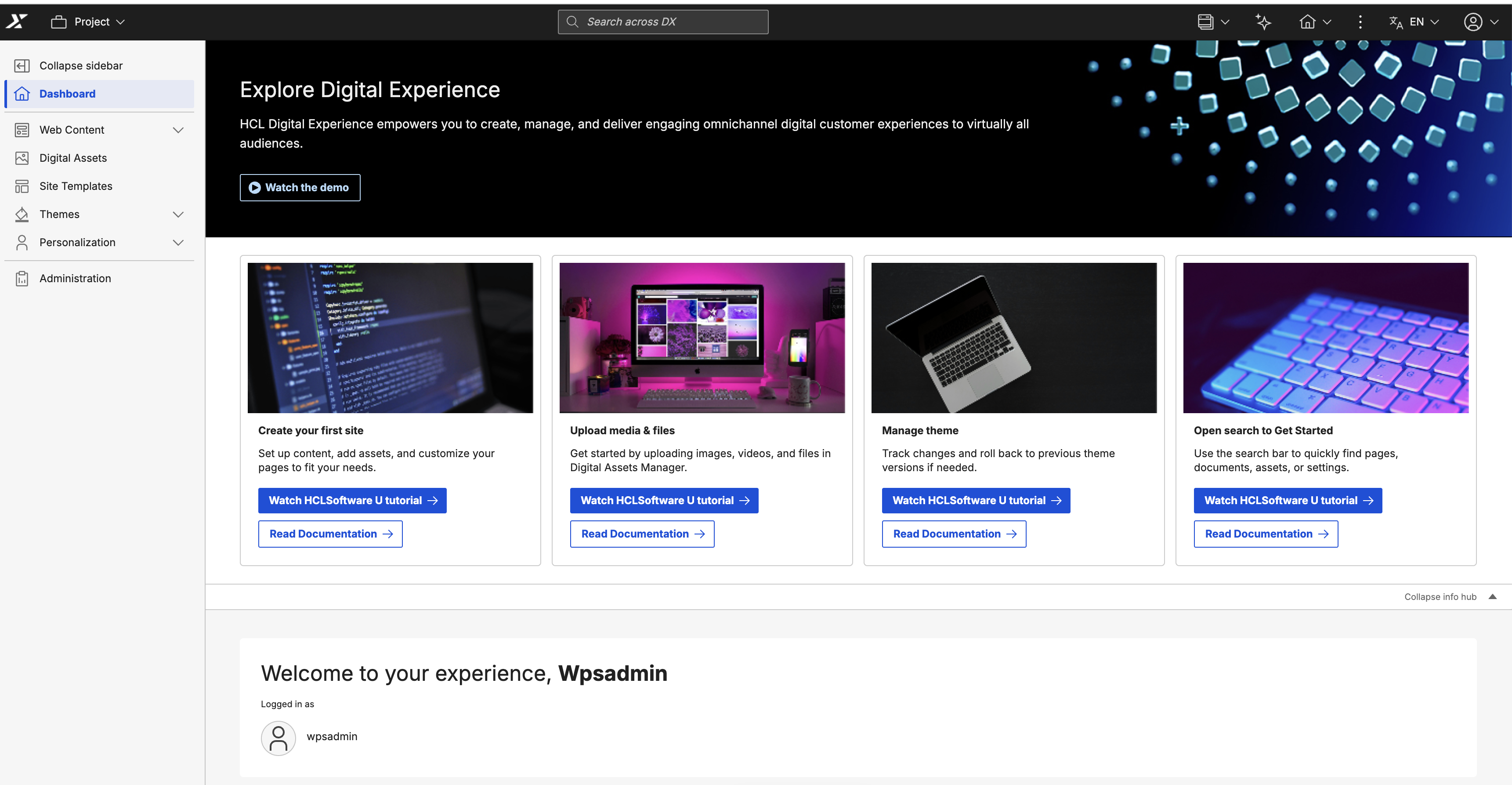
Task: Open the dropdown arrow beside the content list icon
Action: coord(1225,22)
